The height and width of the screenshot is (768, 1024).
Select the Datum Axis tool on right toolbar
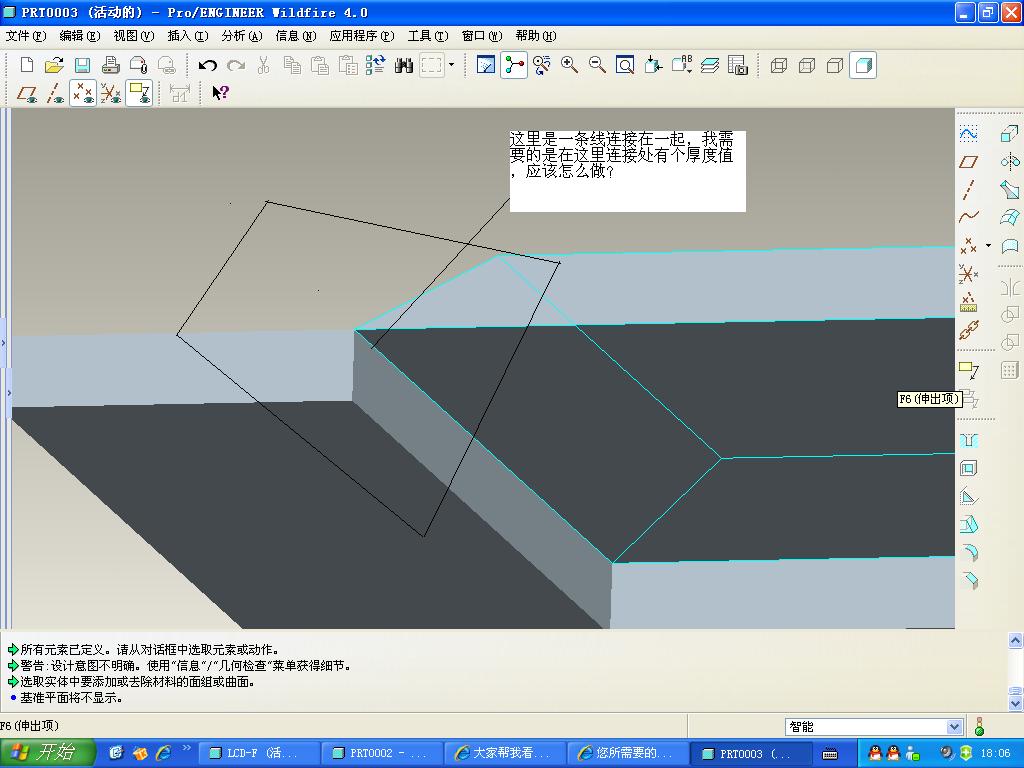[x=968, y=190]
